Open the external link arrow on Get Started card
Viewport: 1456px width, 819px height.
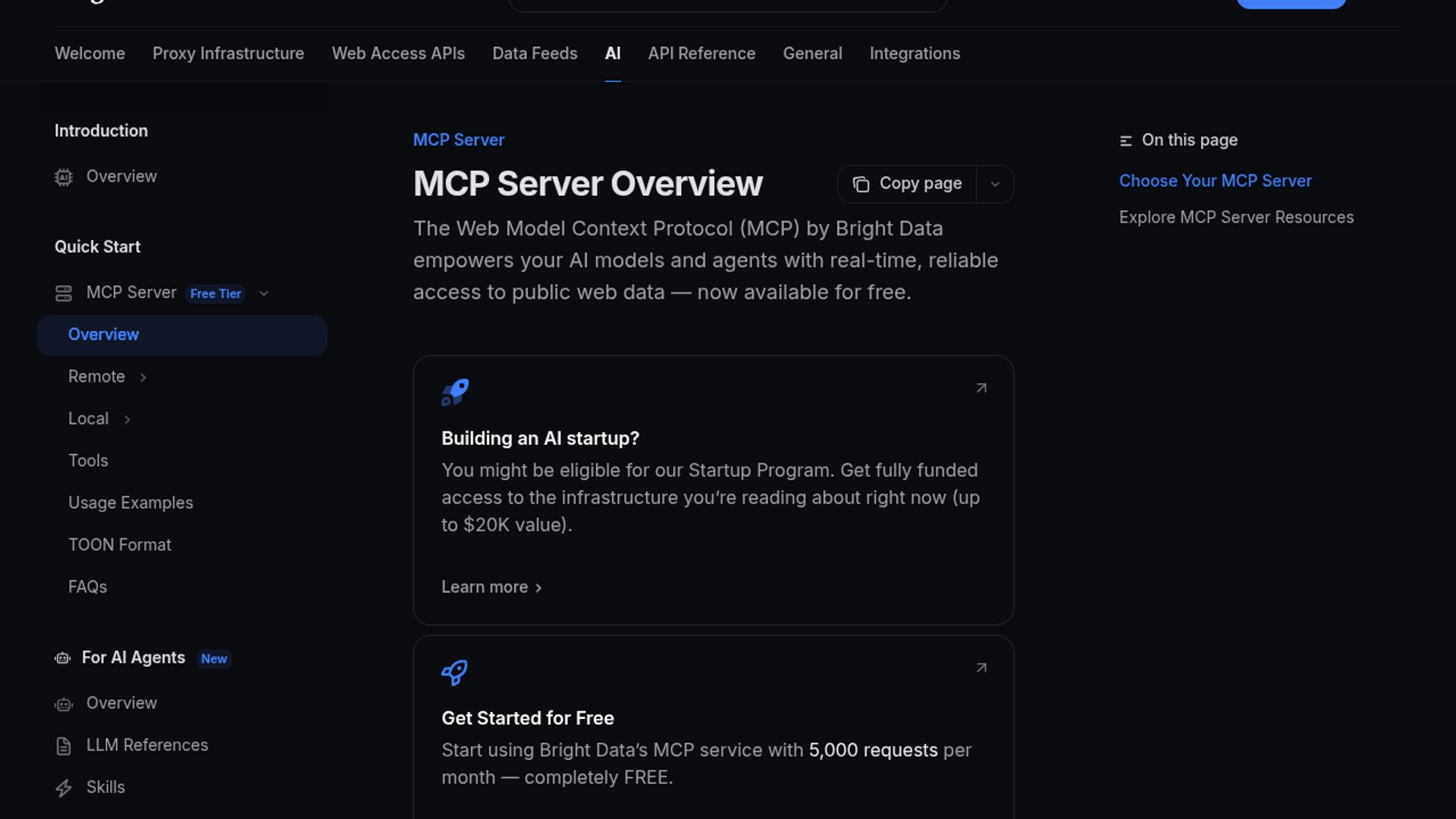[x=981, y=669]
